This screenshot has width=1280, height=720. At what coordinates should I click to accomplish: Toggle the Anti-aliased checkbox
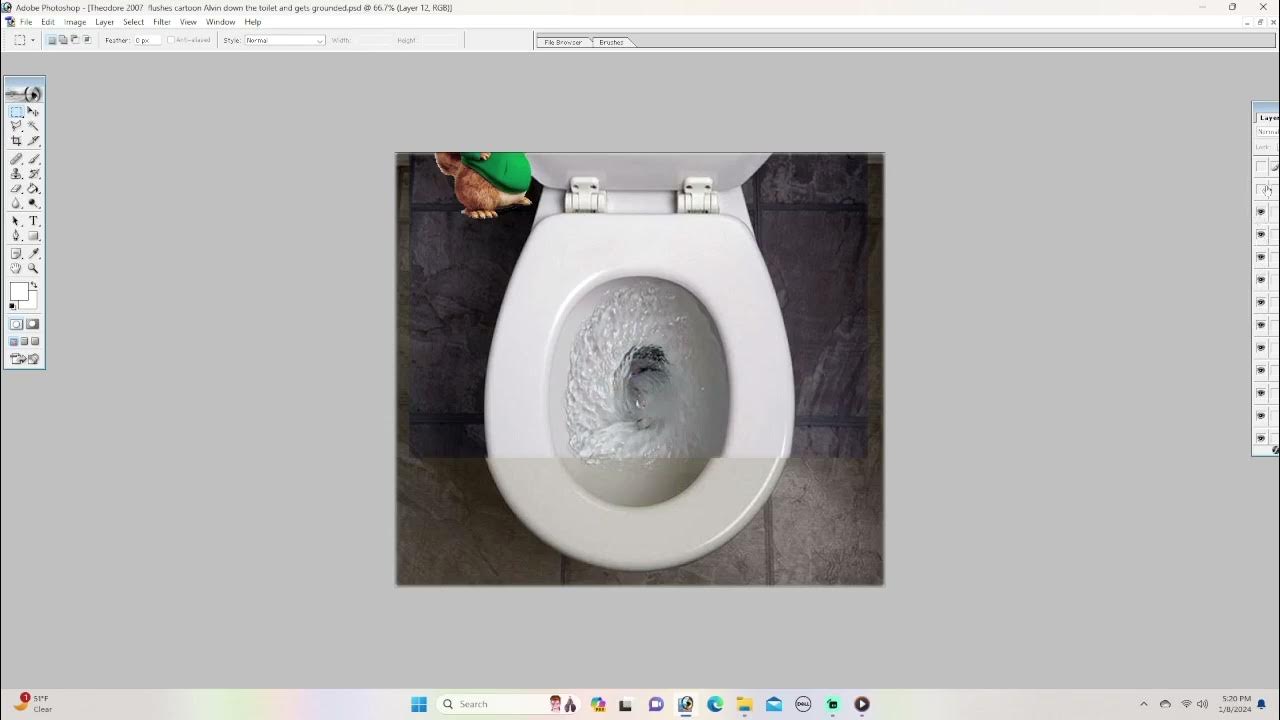click(x=171, y=40)
